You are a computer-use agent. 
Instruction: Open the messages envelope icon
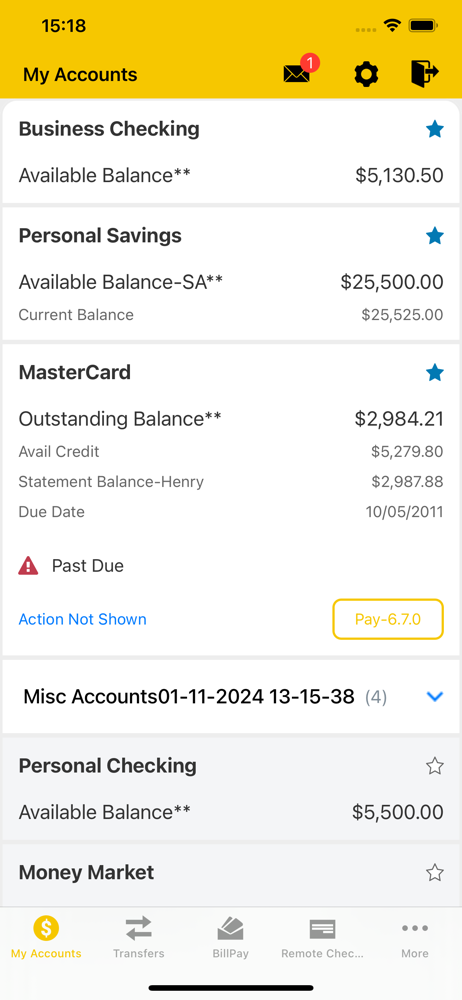(x=297, y=74)
